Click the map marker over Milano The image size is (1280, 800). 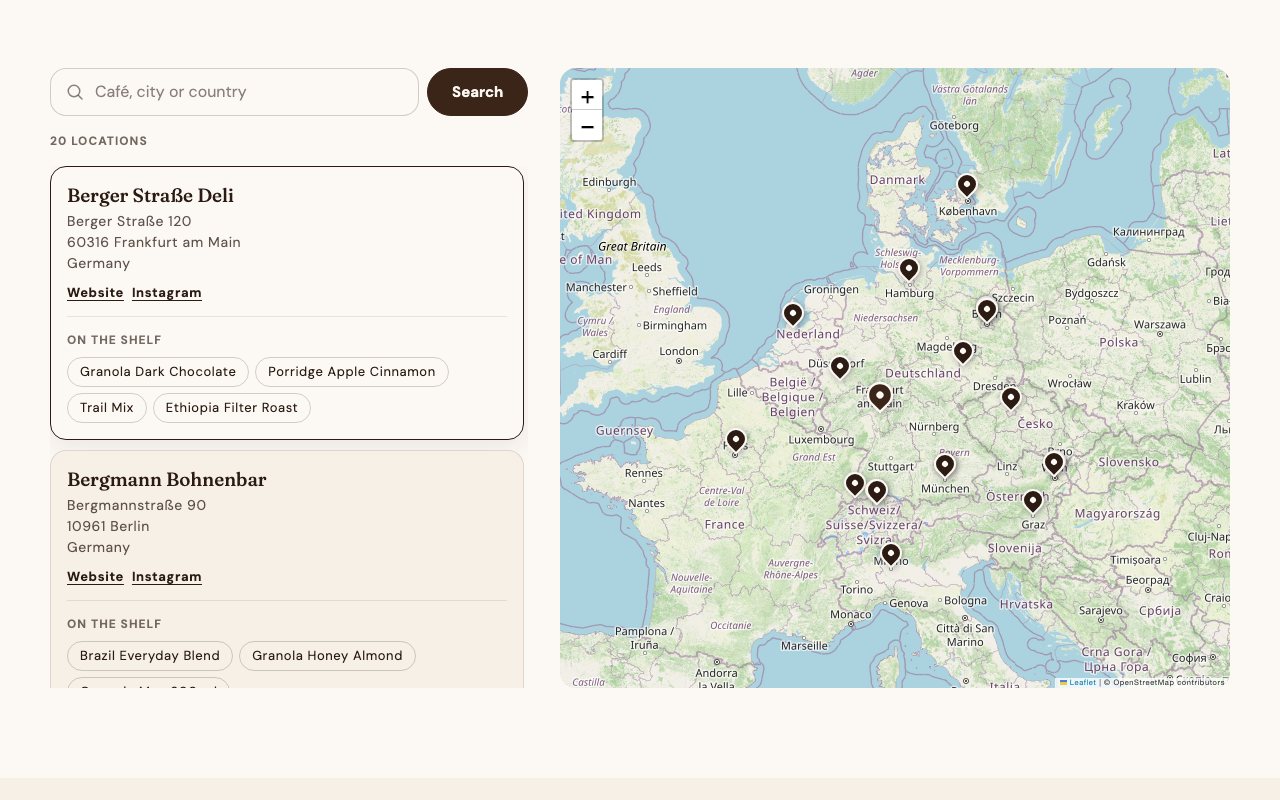coord(891,555)
